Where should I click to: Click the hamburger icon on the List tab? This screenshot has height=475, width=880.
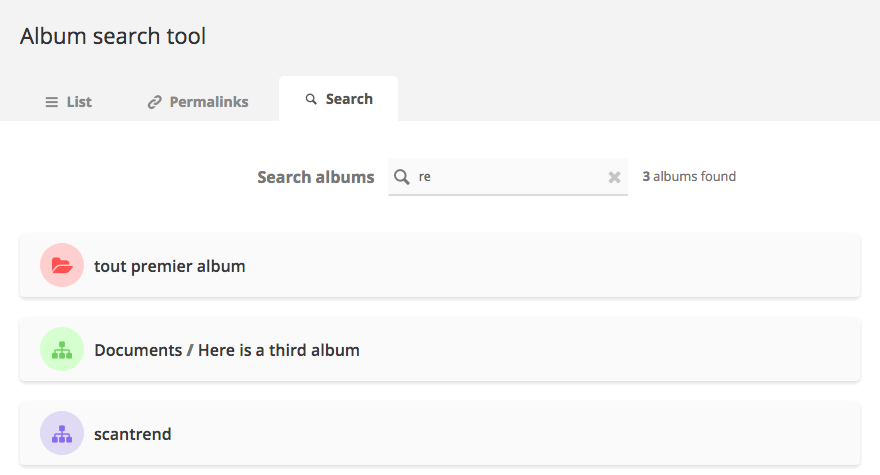[x=52, y=102]
